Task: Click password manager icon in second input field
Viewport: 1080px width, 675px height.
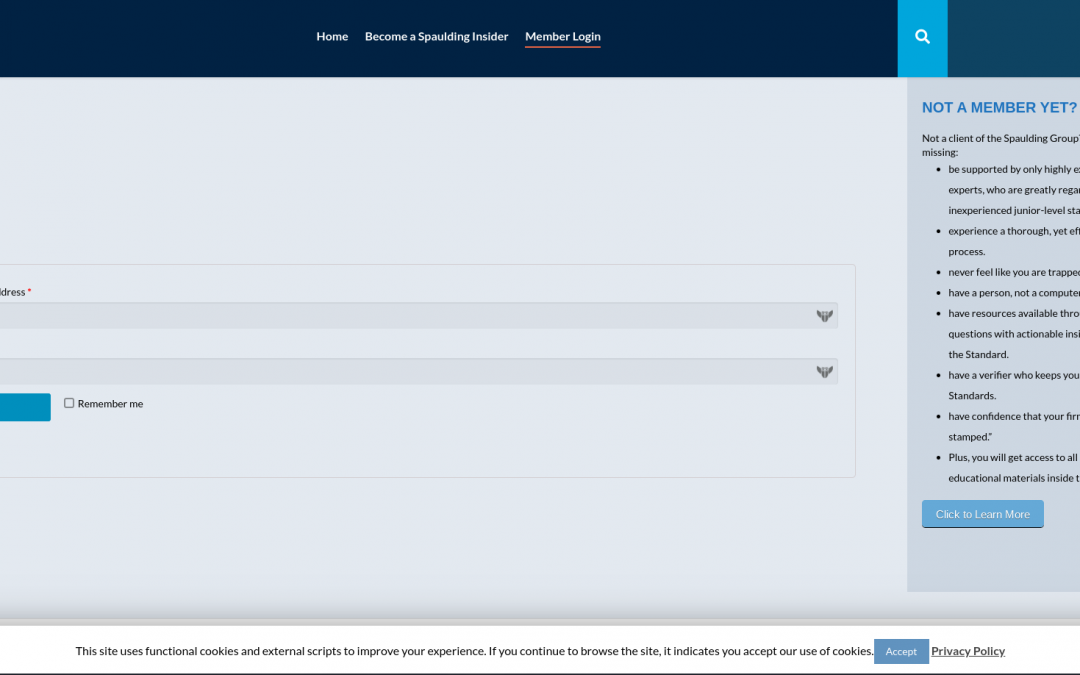Action: click(824, 372)
